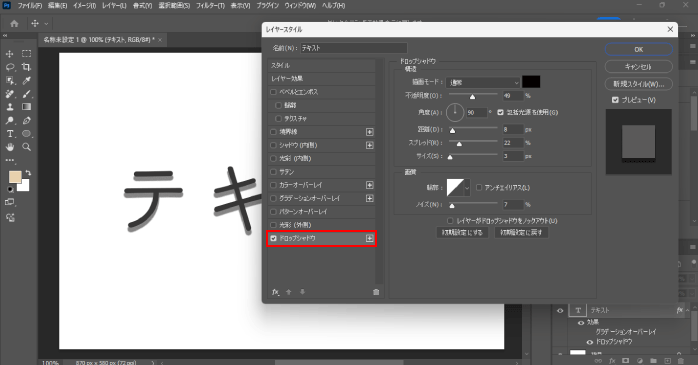This screenshot has width=698, height=365.
Task: Select the Horizontal Type tool
Action: pos(9,134)
